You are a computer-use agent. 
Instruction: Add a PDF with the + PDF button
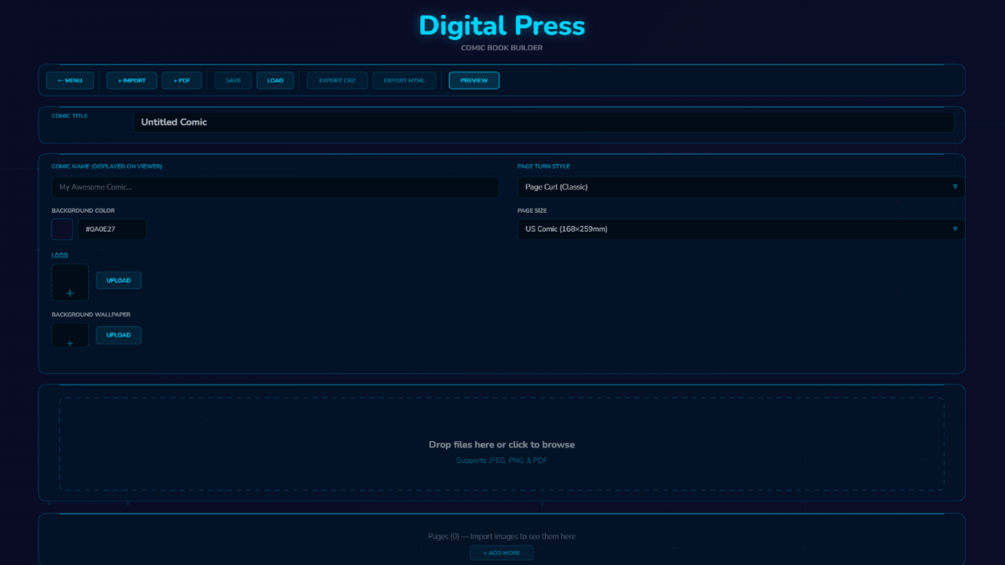tap(181, 80)
